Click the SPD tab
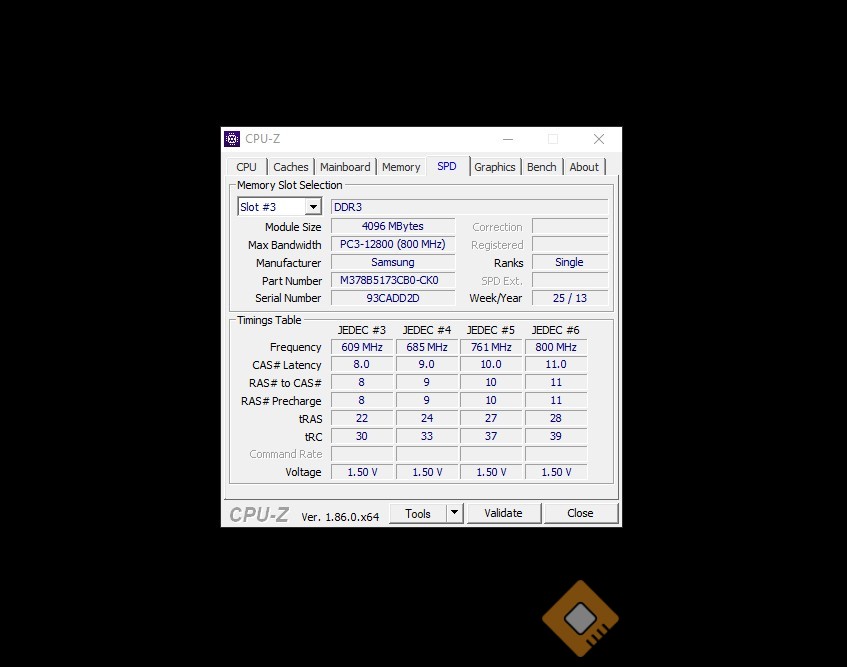847x667 pixels. (447, 166)
